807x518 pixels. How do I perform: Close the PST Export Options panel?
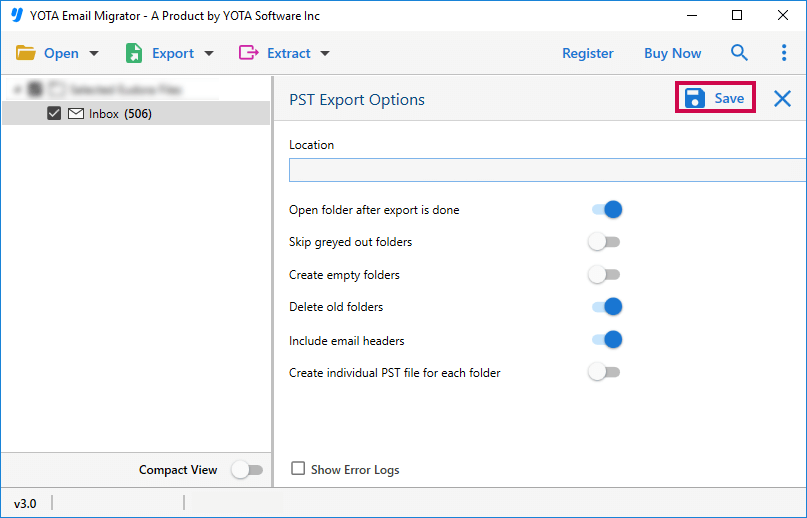[x=782, y=98]
